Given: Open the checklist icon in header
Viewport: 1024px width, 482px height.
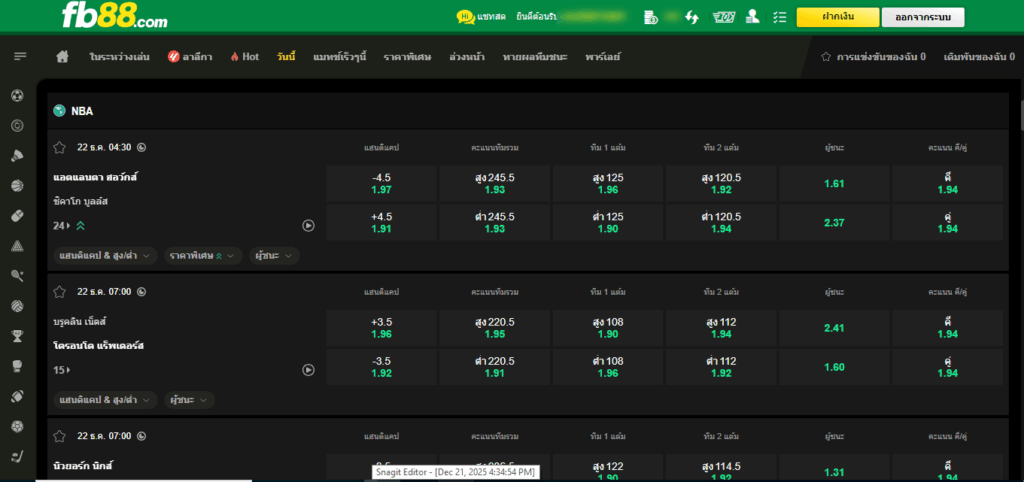Looking at the screenshot, I should [x=779, y=17].
